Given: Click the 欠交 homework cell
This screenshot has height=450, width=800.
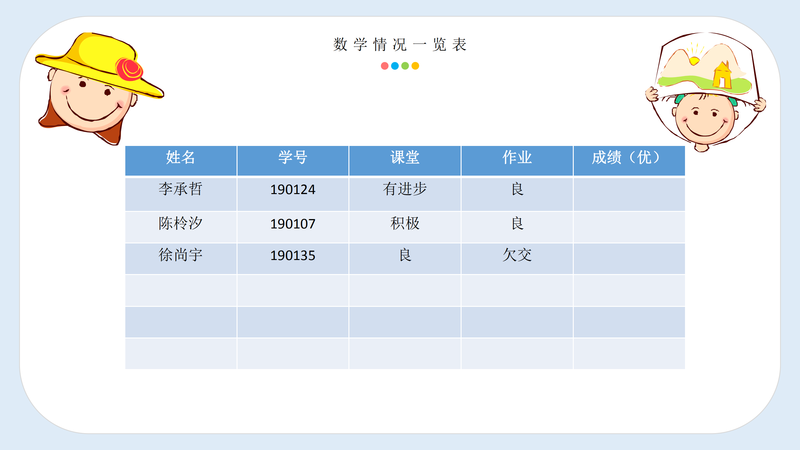Looking at the screenshot, I should coord(517,259).
